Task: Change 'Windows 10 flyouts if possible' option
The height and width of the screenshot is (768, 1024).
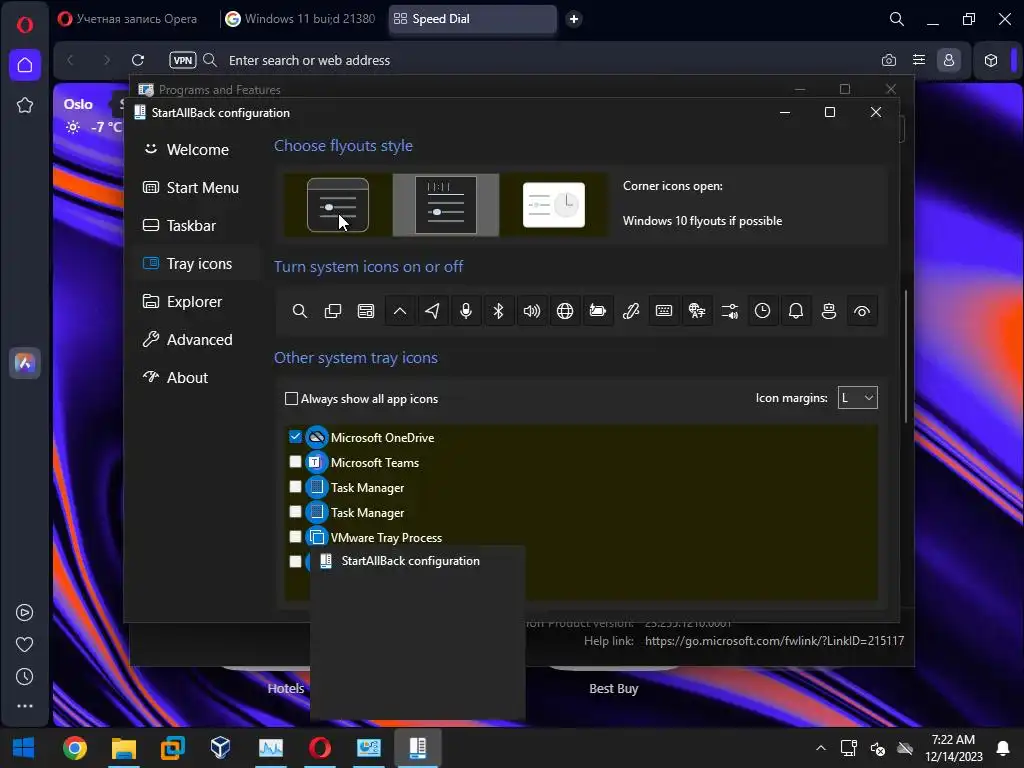Action: pyautogui.click(x=702, y=221)
